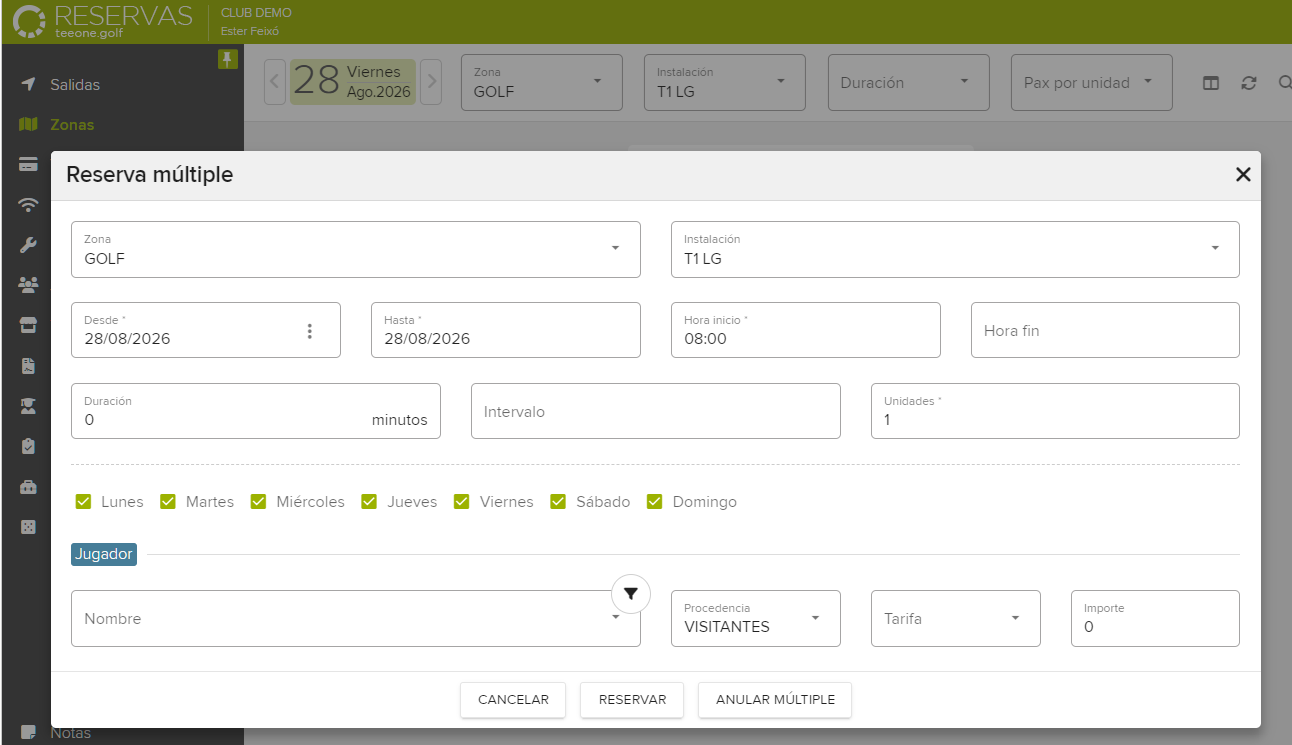Click the CANCELAR button
This screenshot has width=1292, height=745.
point(513,700)
